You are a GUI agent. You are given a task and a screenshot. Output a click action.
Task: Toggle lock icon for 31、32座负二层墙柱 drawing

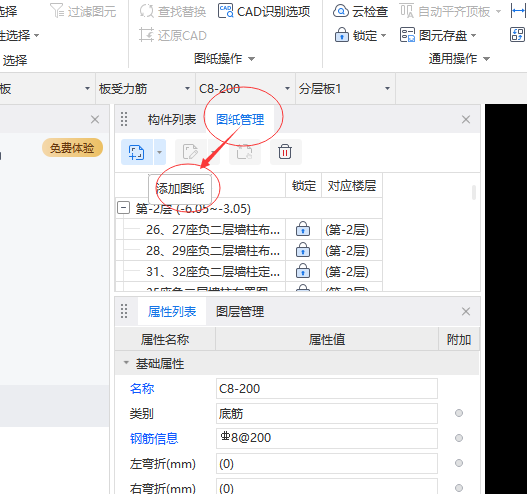303,271
